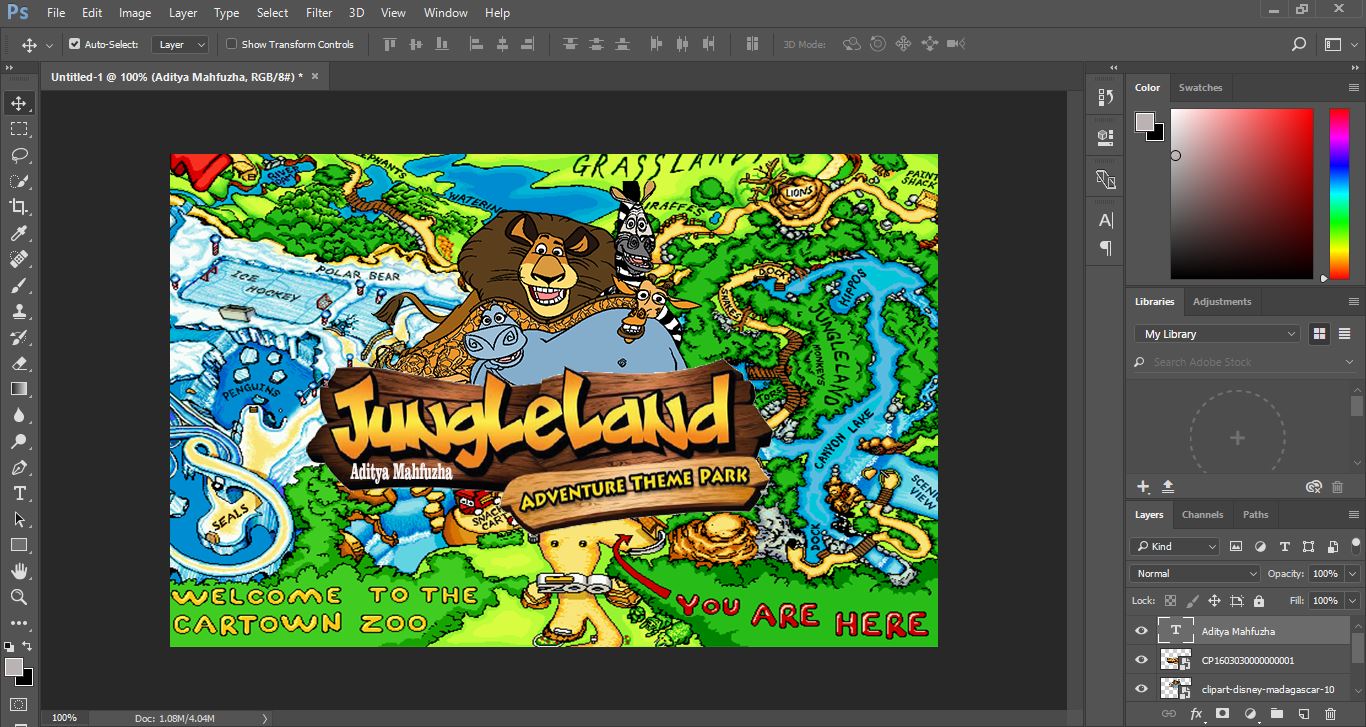
Task: Click the Search icon in options bar
Action: [x=1299, y=44]
